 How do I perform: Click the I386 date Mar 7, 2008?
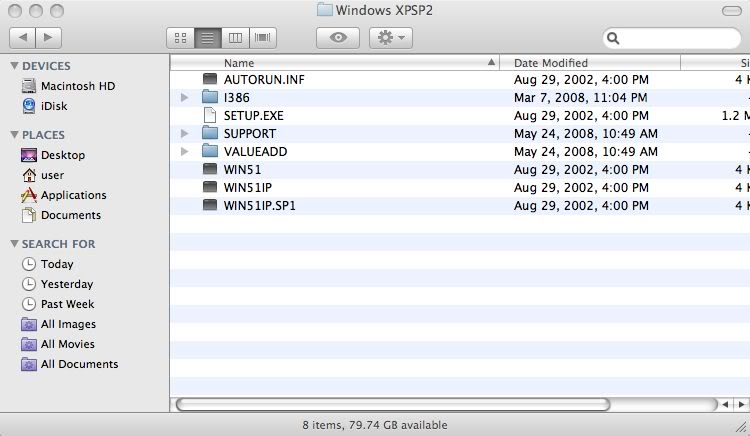(x=581, y=98)
